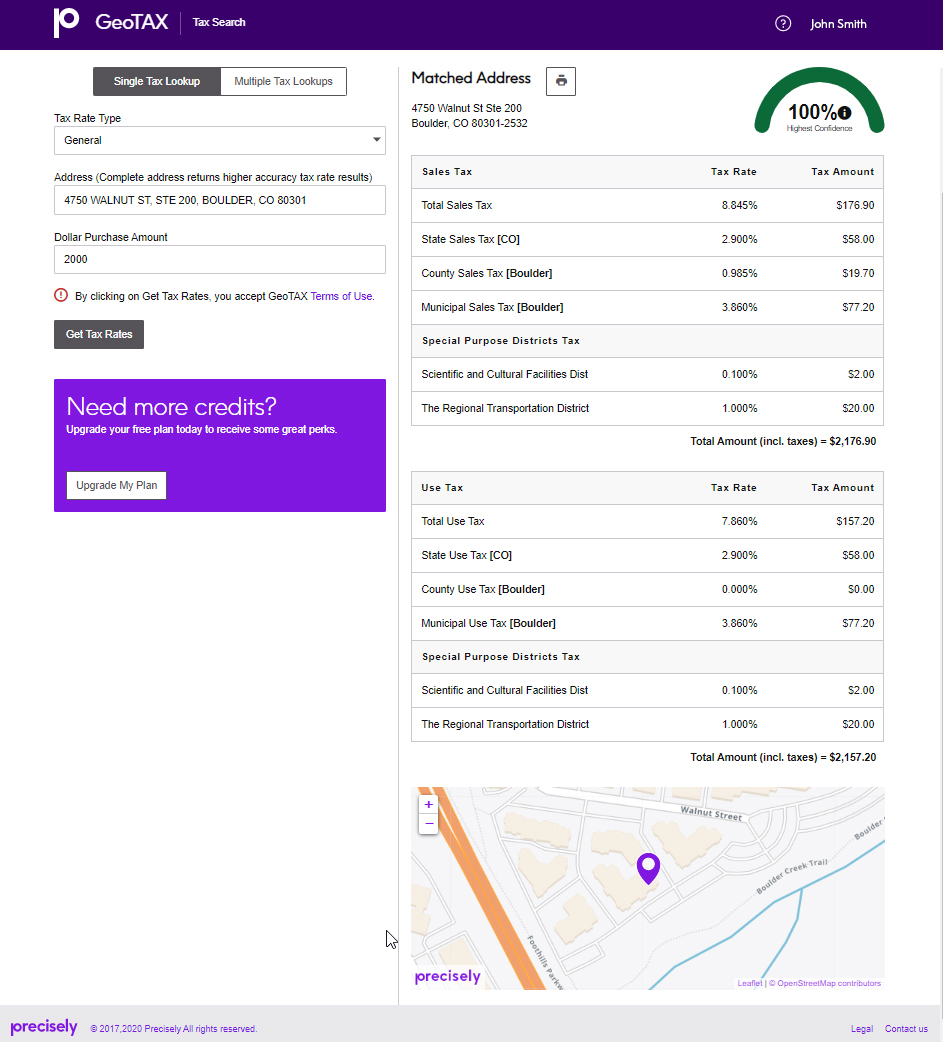Image resolution: width=943 pixels, height=1042 pixels.
Task: Click the Upgrade My Plan button
Action: coord(116,485)
